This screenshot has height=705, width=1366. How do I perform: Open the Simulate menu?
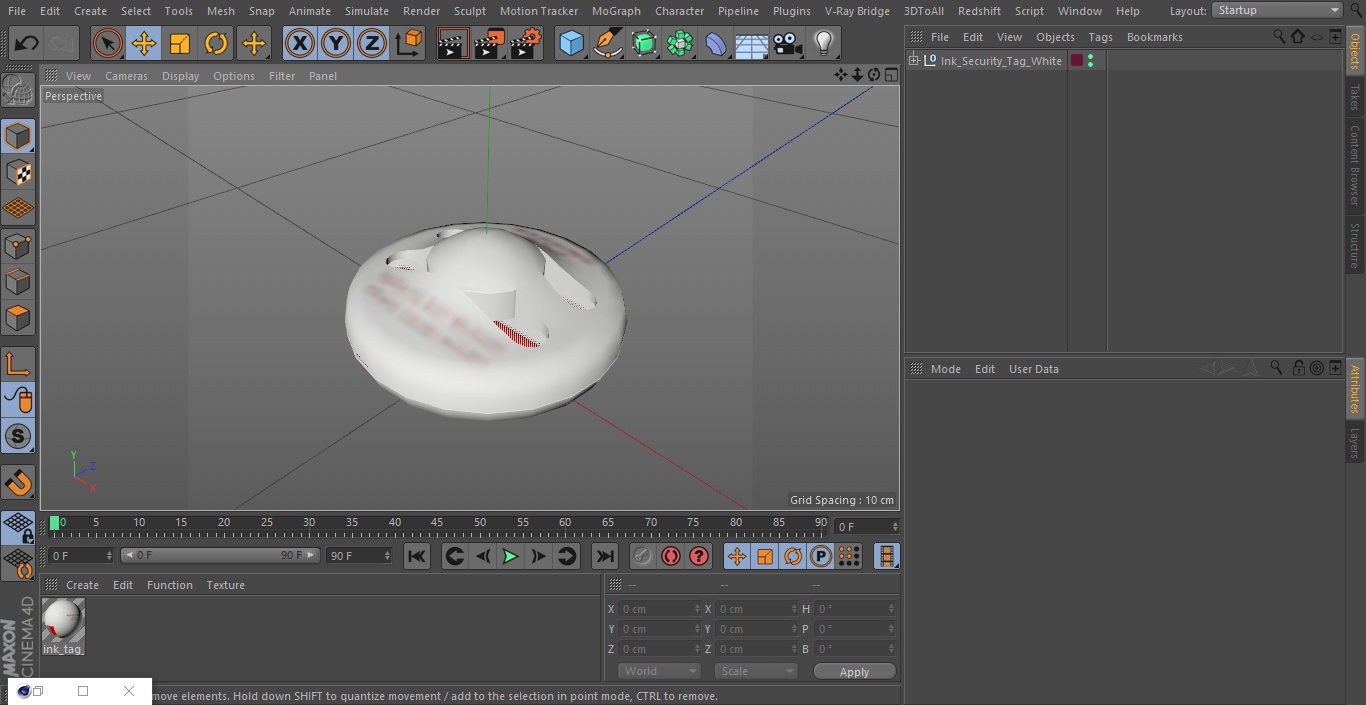(x=367, y=11)
